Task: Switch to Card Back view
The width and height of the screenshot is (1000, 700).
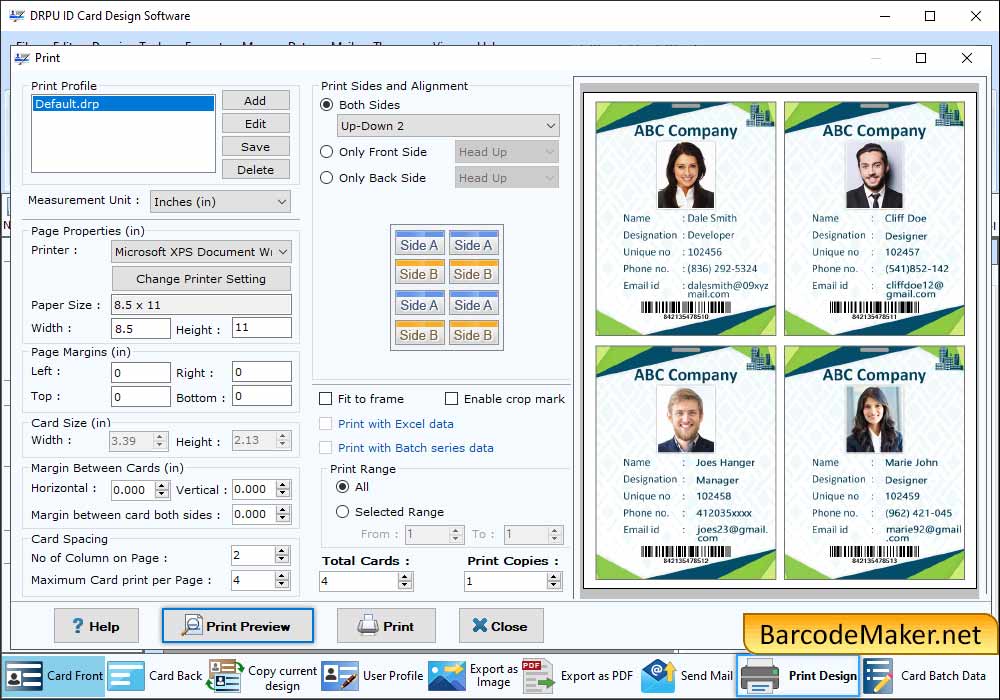Action: [x=155, y=676]
